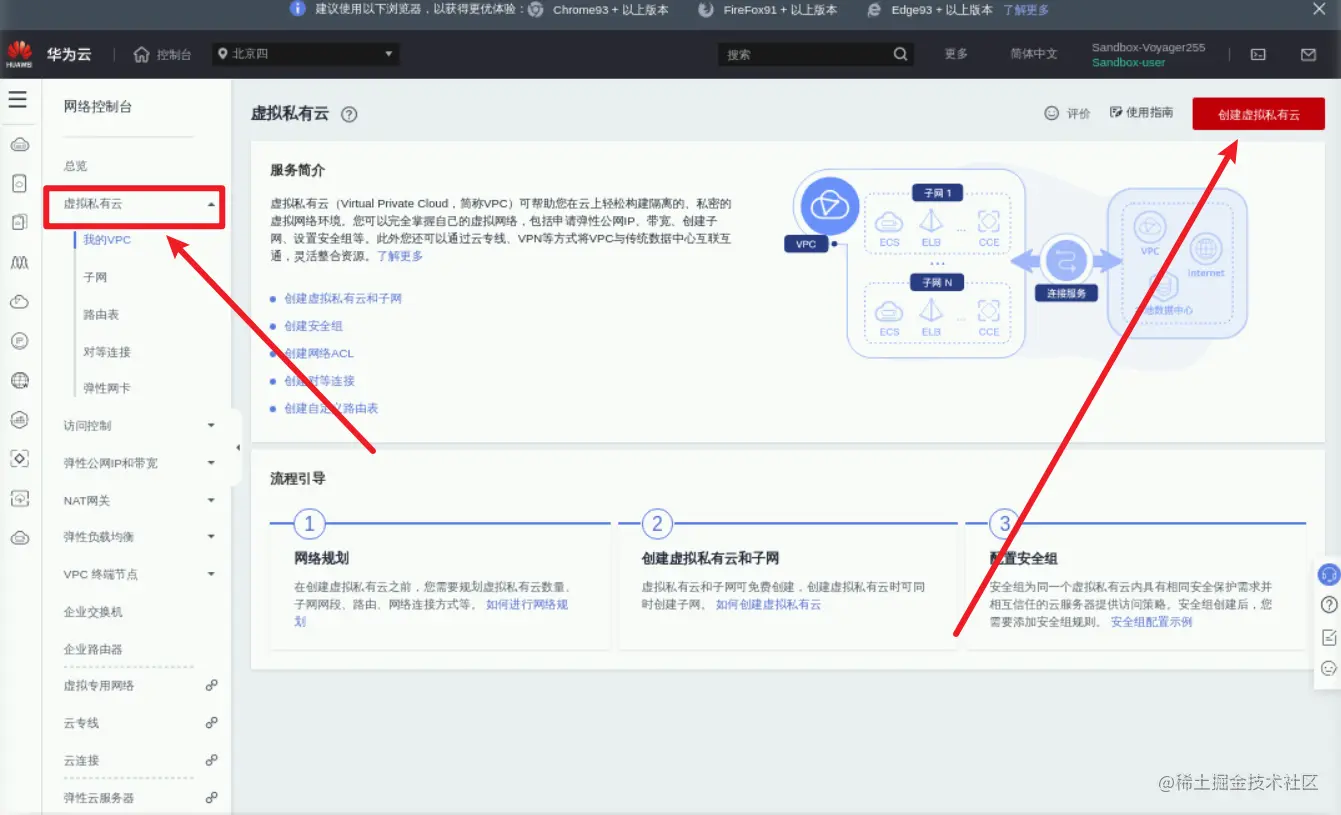Open the 安全组配置示例 link
Viewport: 1341px width, 815px height.
[x=1151, y=622]
